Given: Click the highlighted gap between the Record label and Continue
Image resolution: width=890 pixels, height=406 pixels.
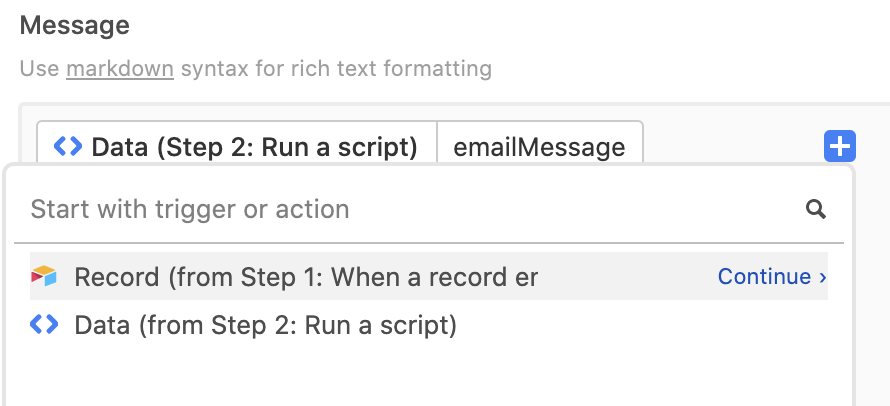Looking at the screenshot, I should 627,277.
